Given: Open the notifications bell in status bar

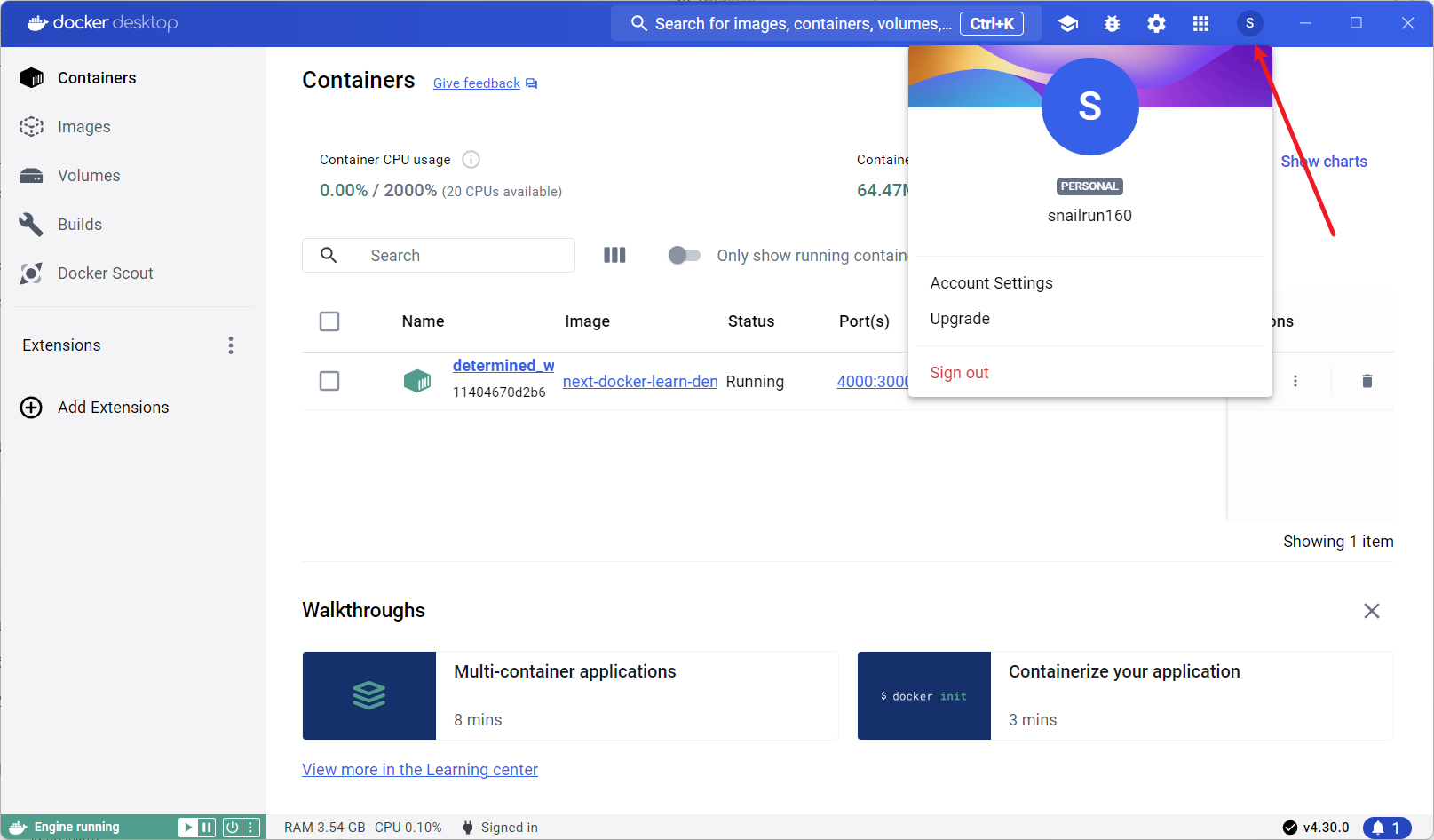Looking at the screenshot, I should (x=1386, y=828).
